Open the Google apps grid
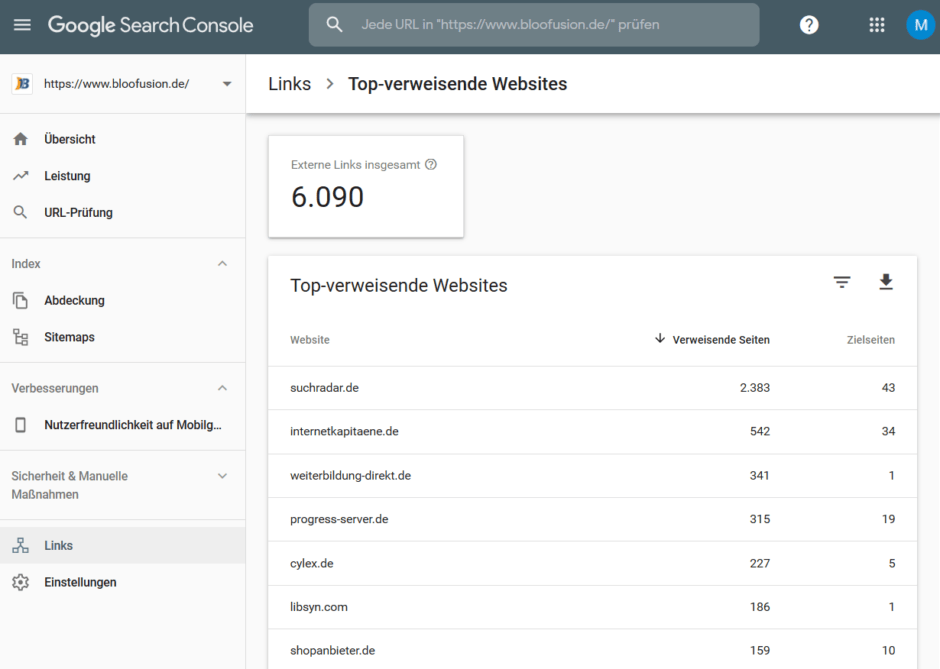The image size is (940, 669). tap(876, 25)
